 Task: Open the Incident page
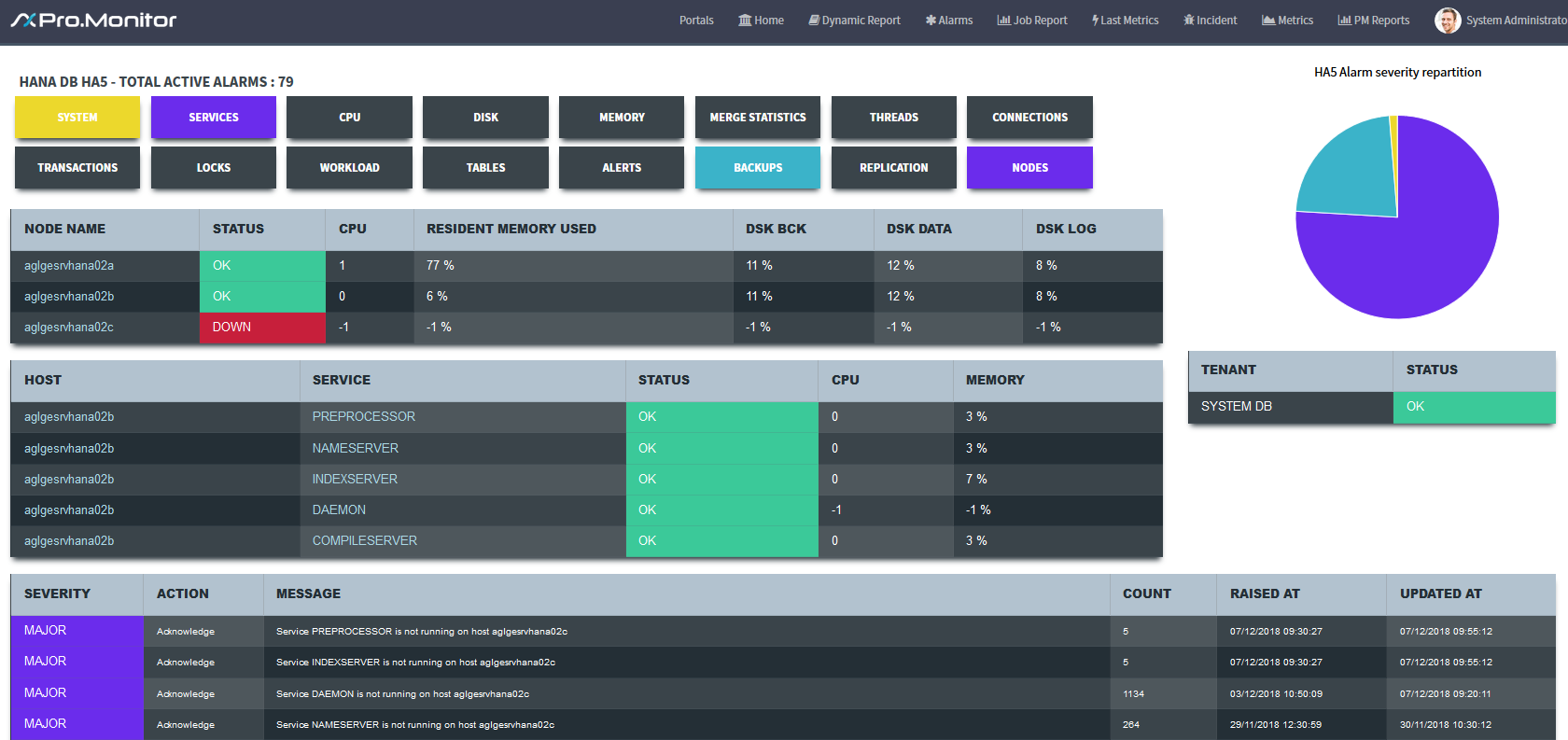pyautogui.click(x=1211, y=21)
